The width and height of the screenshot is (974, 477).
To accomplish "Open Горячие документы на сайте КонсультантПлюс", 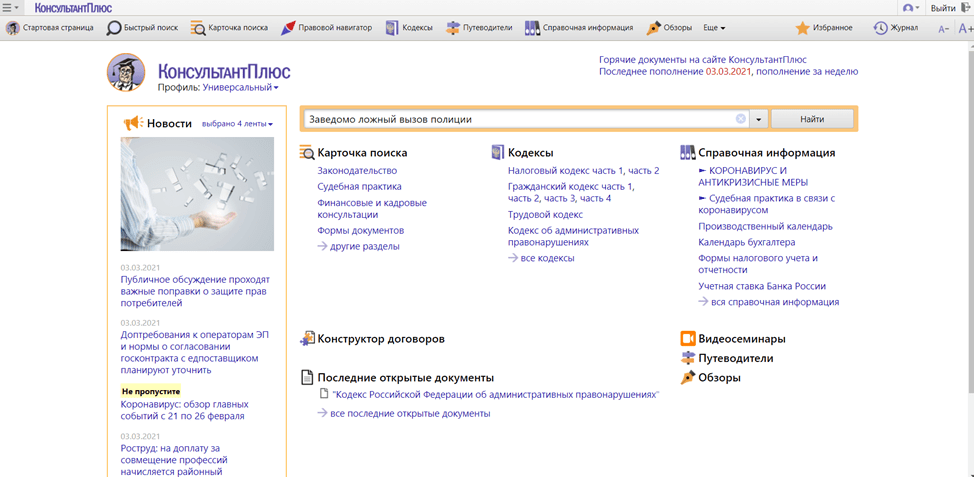I will tap(703, 60).
